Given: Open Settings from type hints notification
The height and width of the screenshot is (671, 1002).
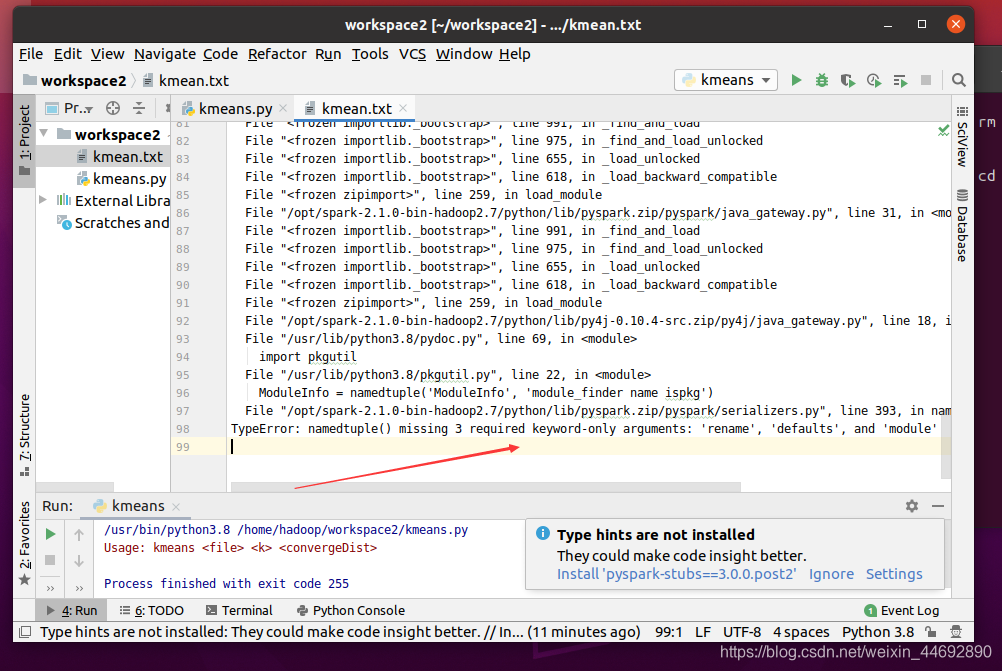Looking at the screenshot, I should [894, 574].
